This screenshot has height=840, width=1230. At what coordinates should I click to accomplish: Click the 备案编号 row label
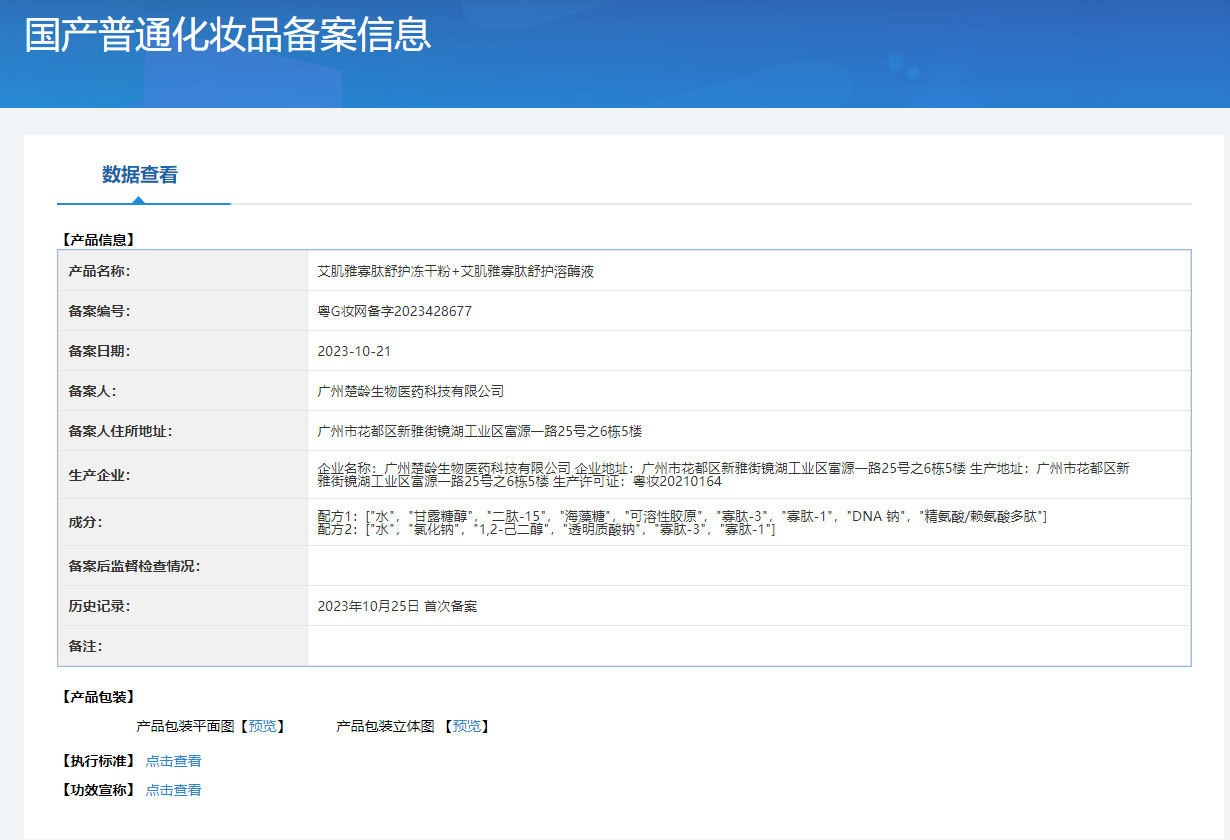99,311
